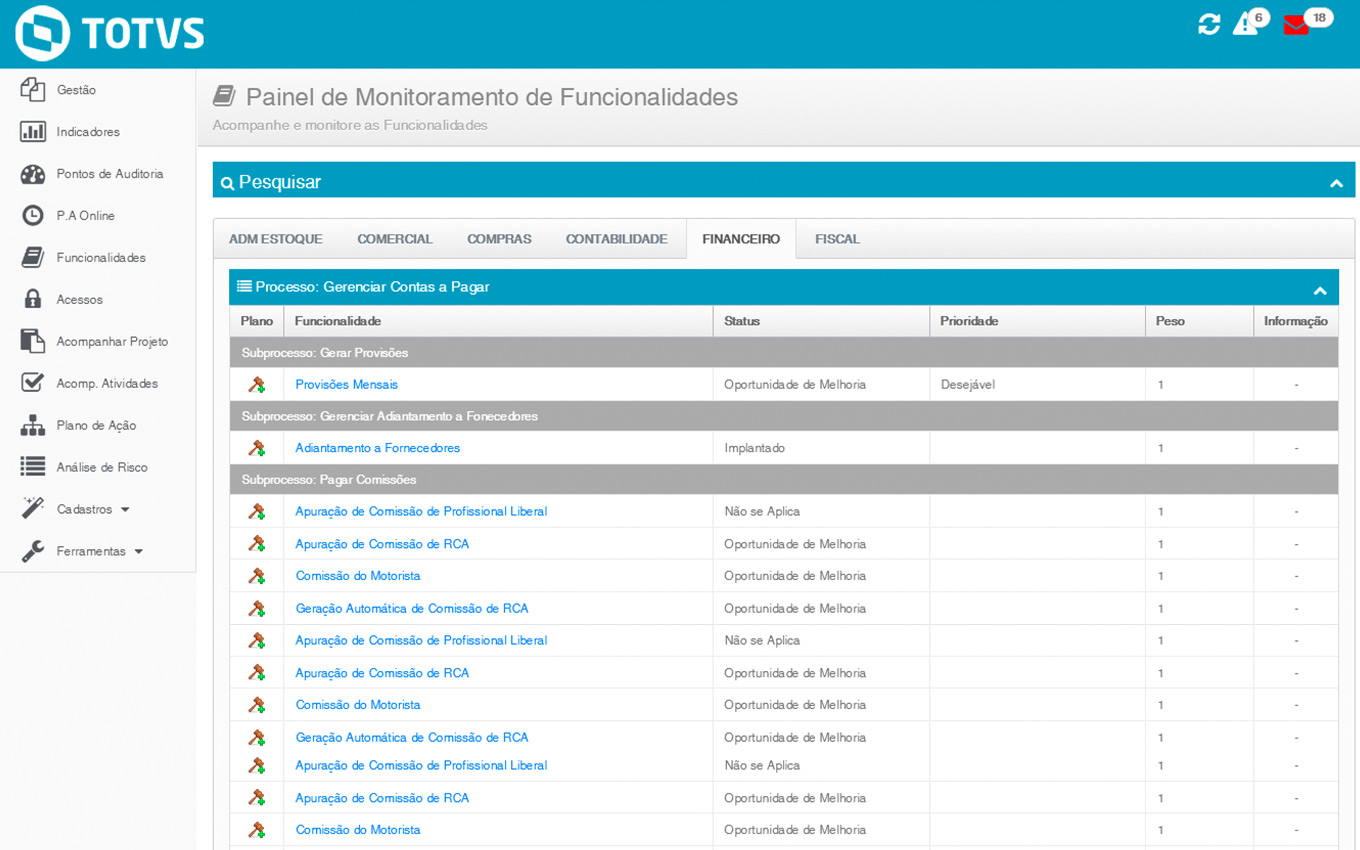Expand the Cadastros dropdown menu
The height and width of the screenshot is (850, 1360).
92,509
